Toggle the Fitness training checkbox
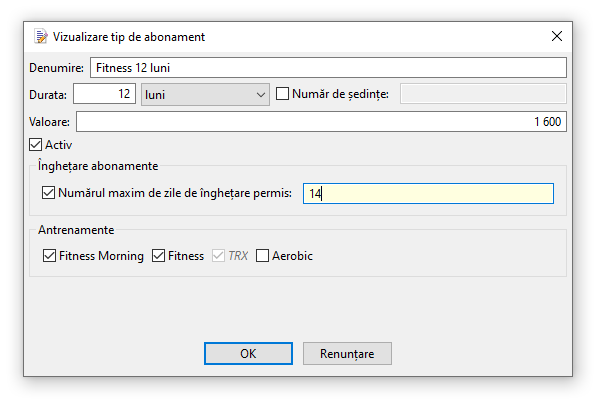Screen dimensions: 600x400 (158, 256)
